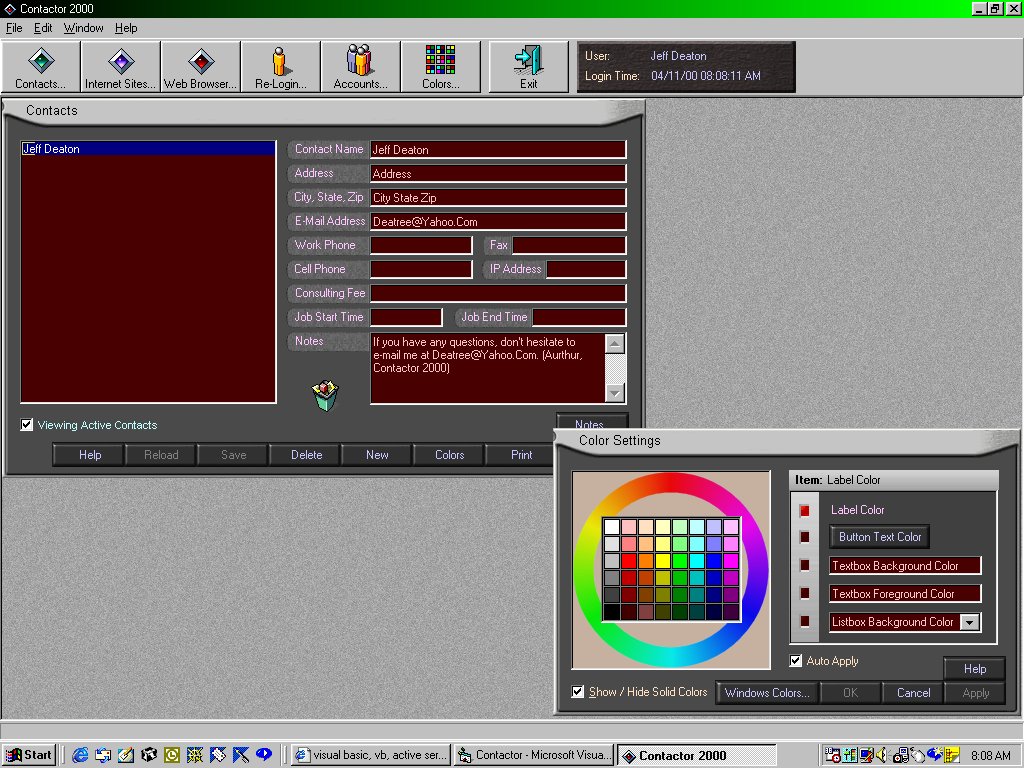Pick the bright magenta swatch in the grid
The image size is (1024, 768).
point(731,561)
